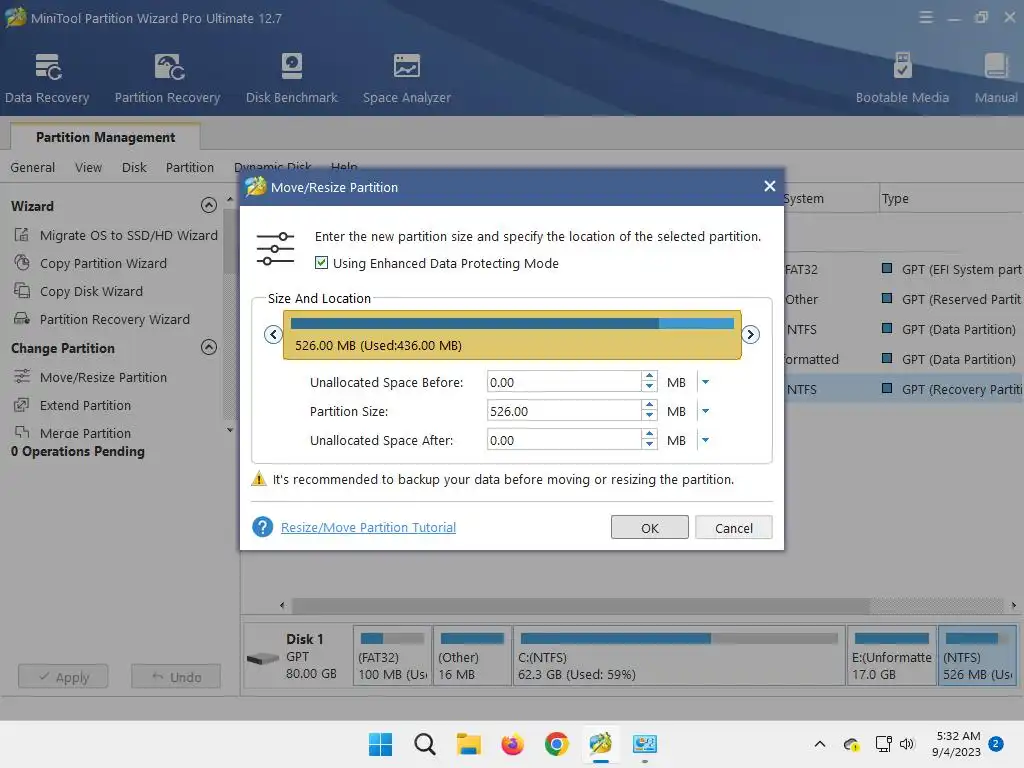Toggle Using Enhanced Data Protecting Mode checkbox
The image size is (1024, 768).
(321, 263)
